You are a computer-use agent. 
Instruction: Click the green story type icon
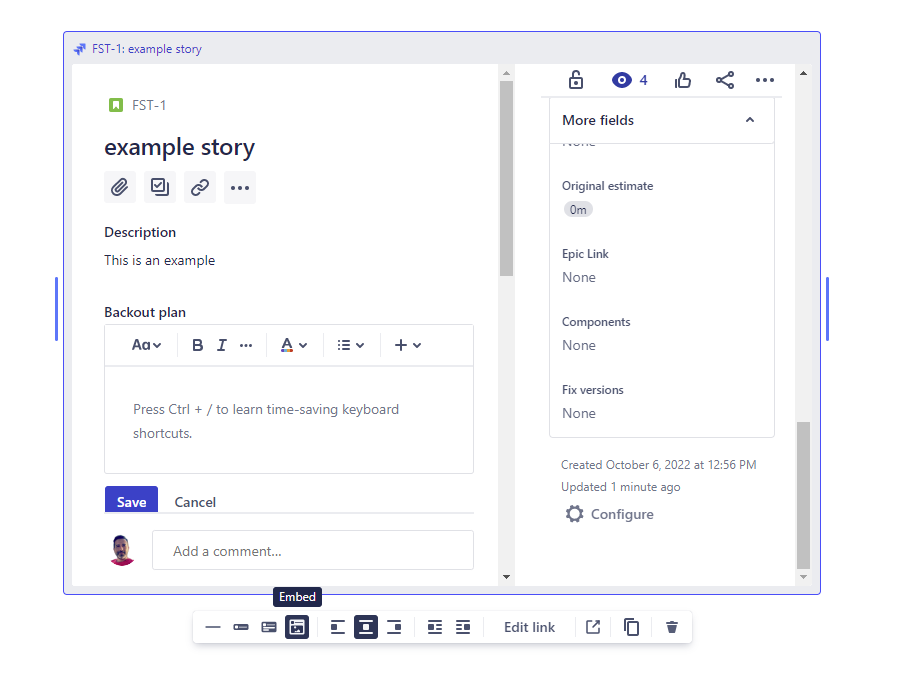click(x=116, y=105)
